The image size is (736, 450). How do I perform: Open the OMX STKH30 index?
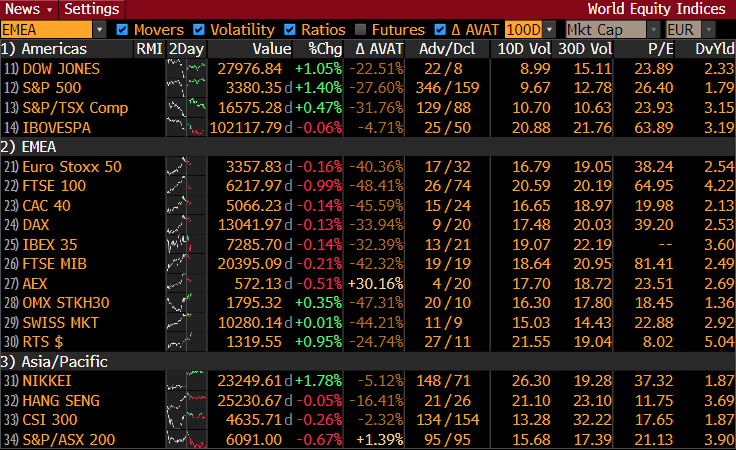click(x=66, y=303)
